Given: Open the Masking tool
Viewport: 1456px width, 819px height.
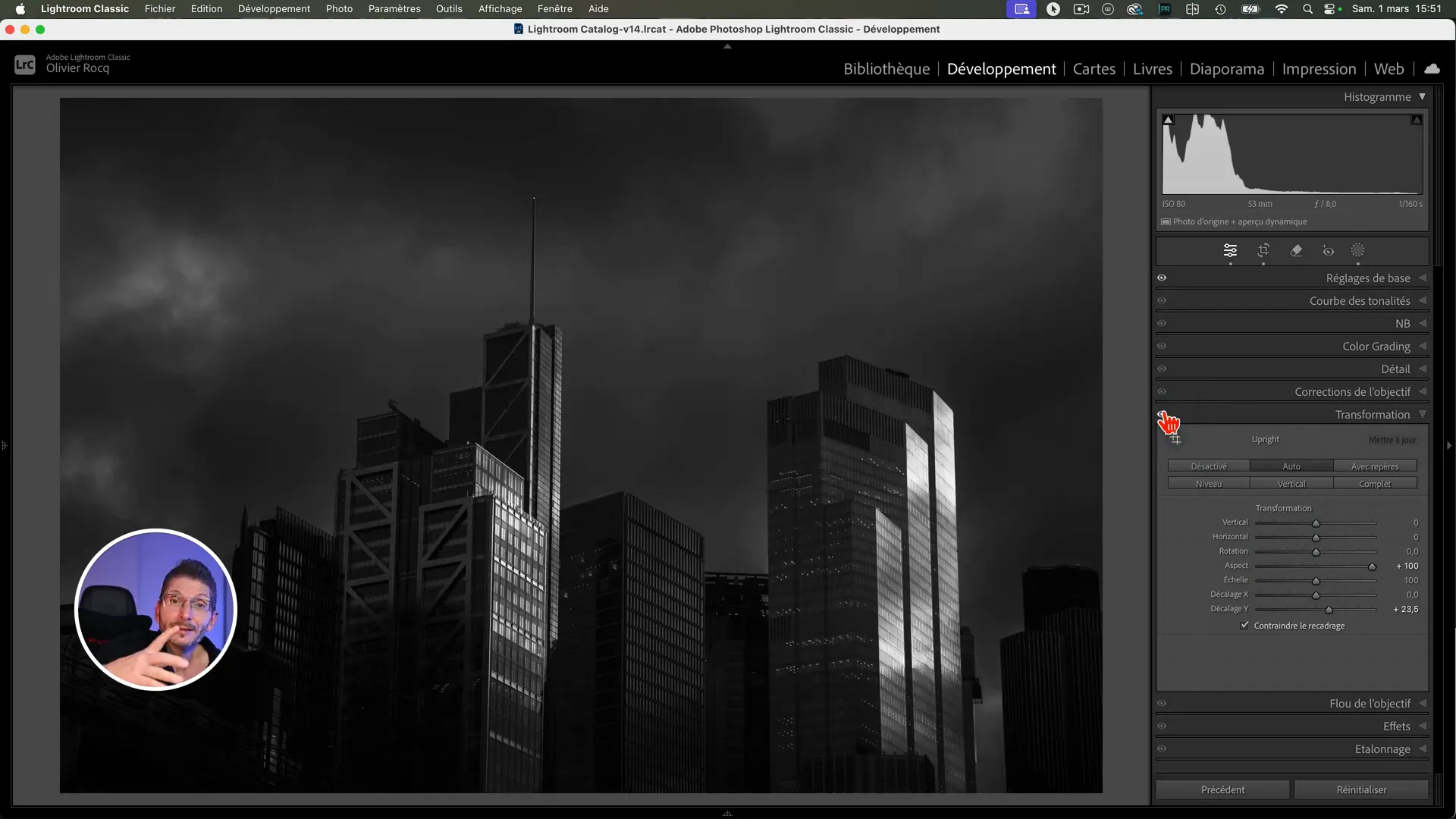Looking at the screenshot, I should 1357,250.
